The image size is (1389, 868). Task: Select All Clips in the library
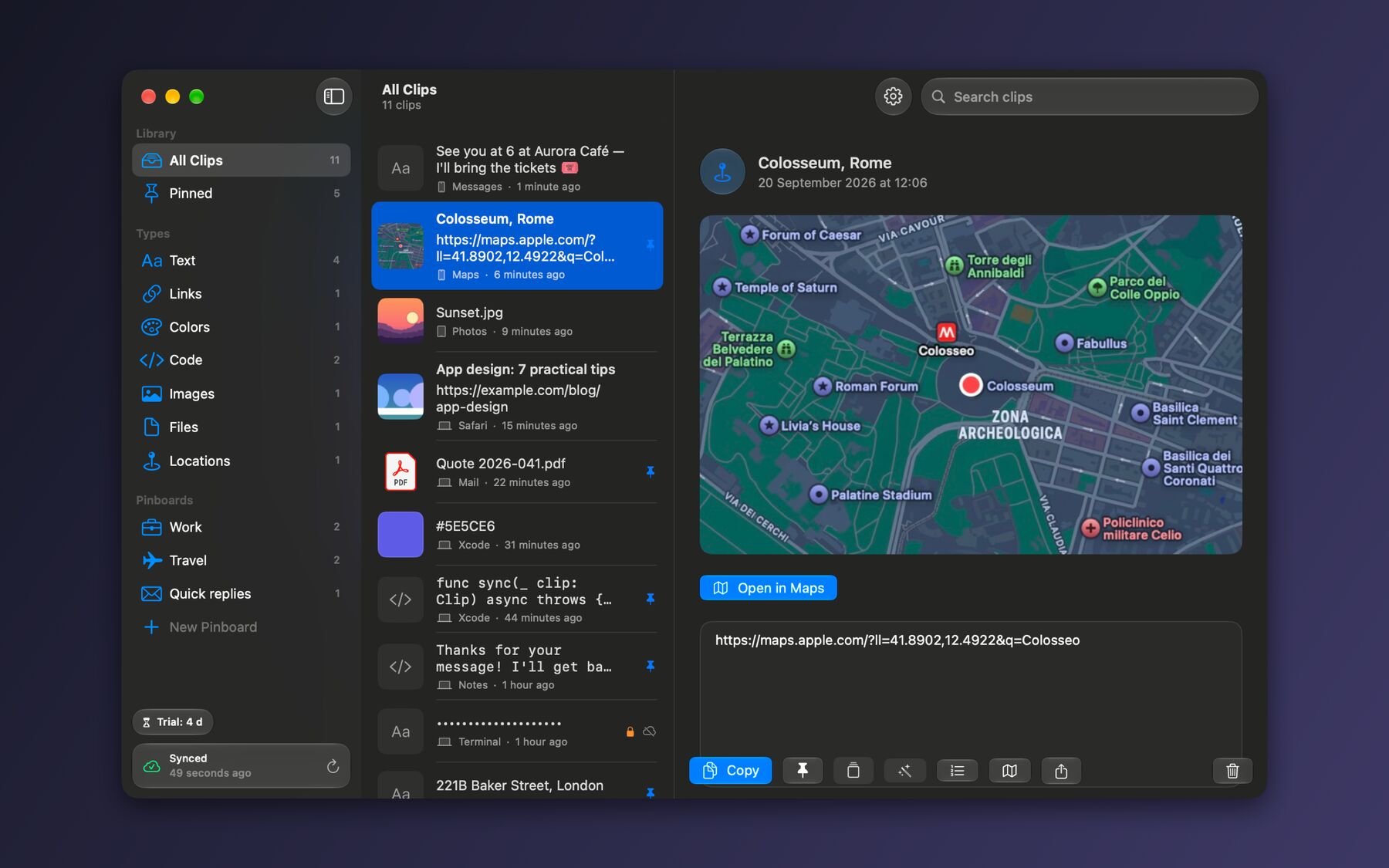click(242, 160)
